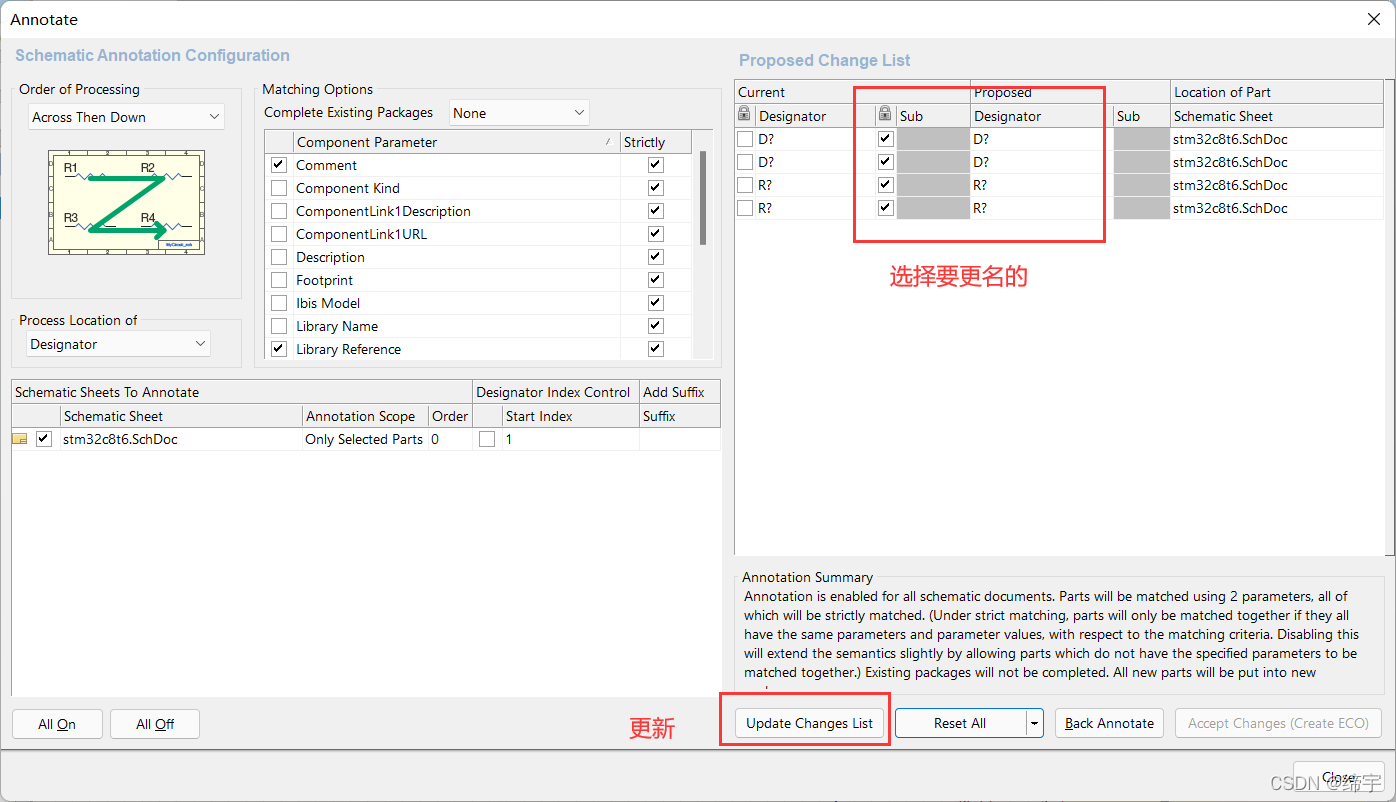Click the folder icon beside stm32c8t6.SchDoc sheet row
The image size is (1396, 802).
pyautogui.click(x=20, y=439)
